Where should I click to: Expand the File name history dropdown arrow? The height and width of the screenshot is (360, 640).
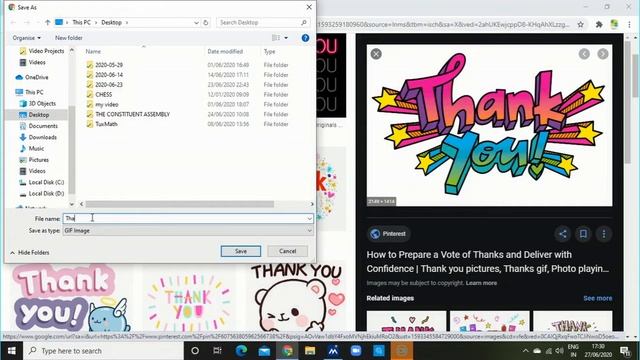click(x=309, y=218)
